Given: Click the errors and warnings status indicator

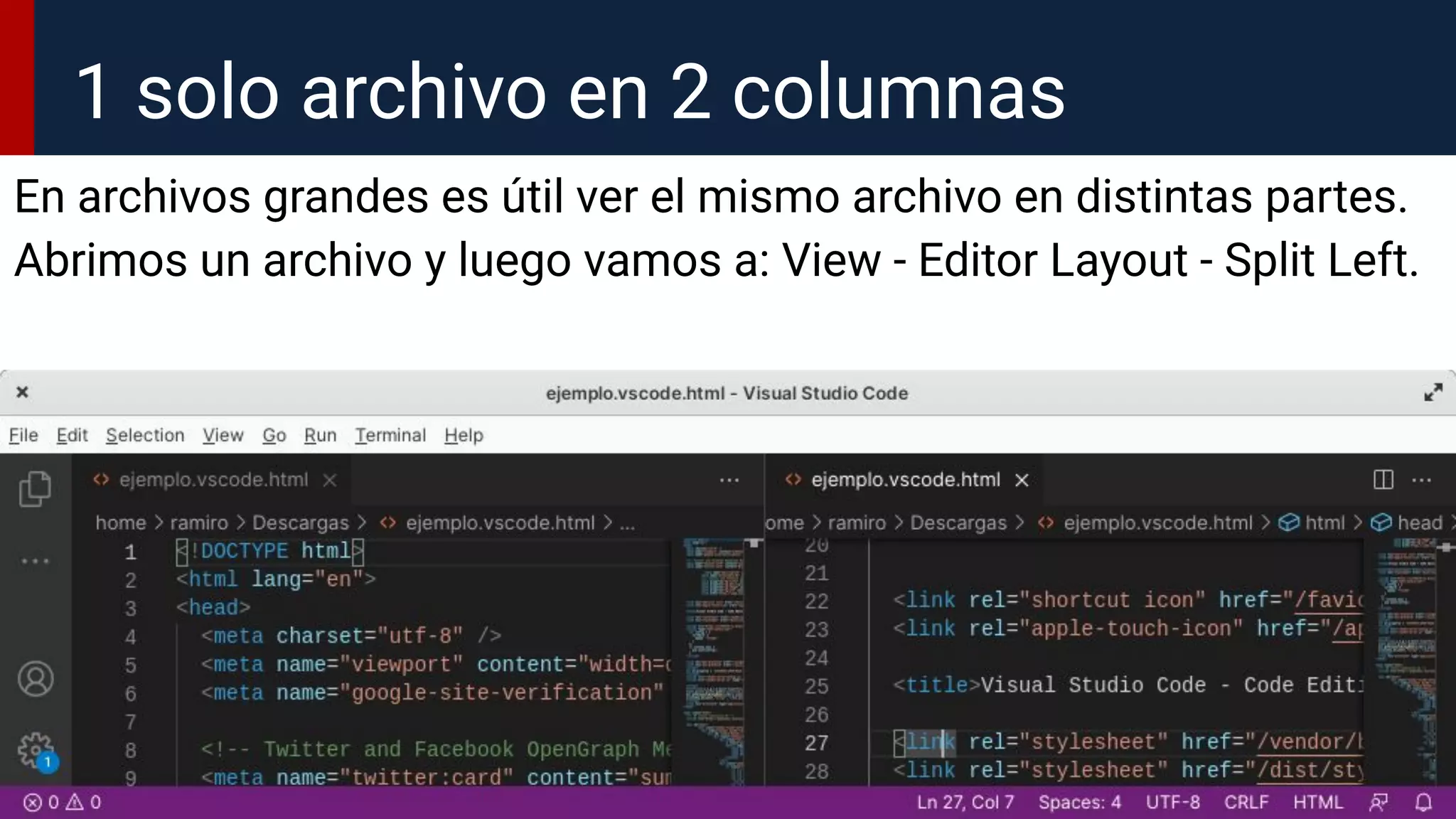Looking at the screenshot, I should click(x=62, y=803).
